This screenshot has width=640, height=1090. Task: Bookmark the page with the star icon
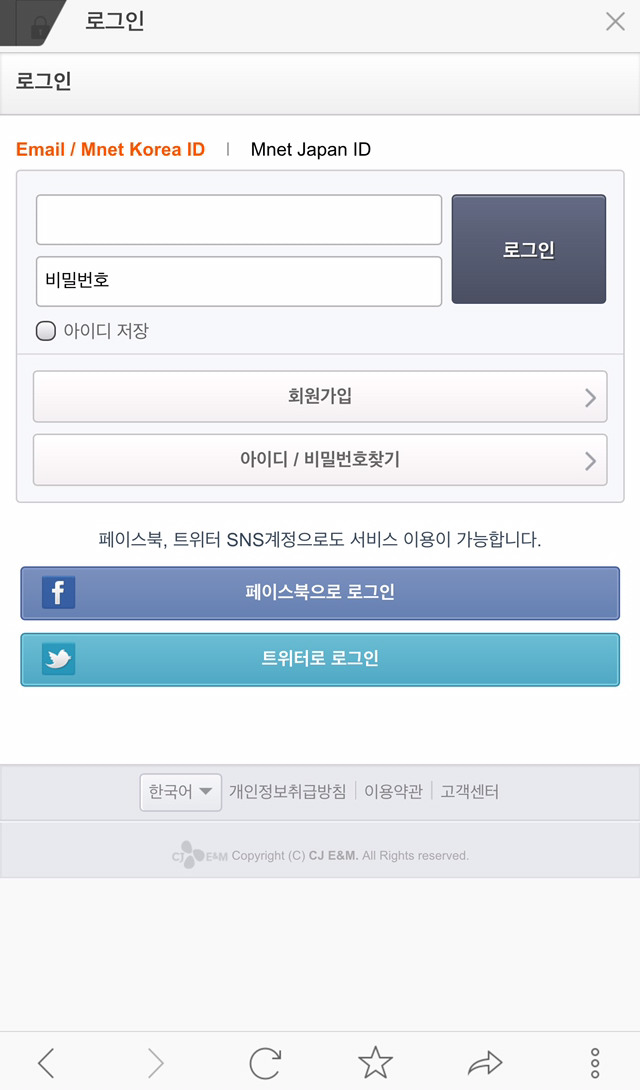[x=375, y=1062]
